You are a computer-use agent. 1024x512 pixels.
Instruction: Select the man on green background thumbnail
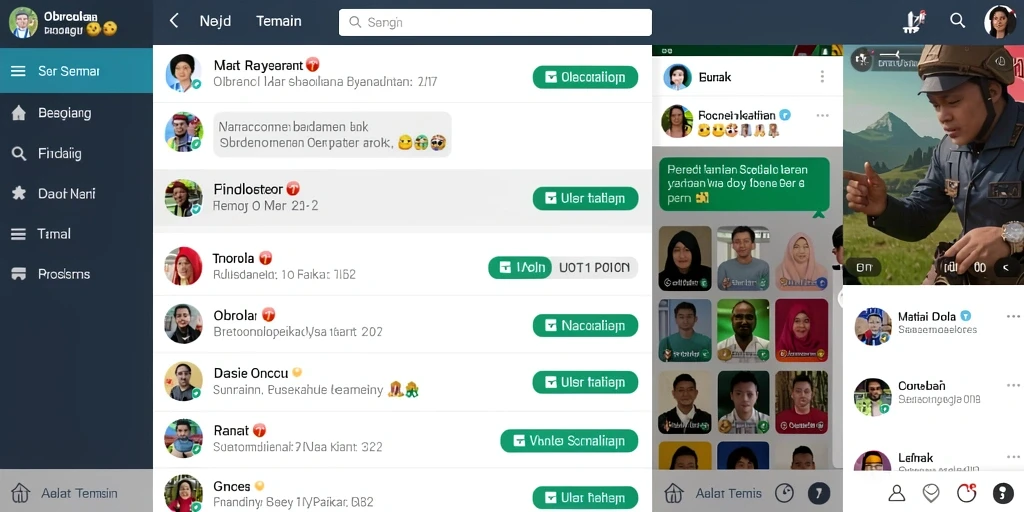point(743,330)
